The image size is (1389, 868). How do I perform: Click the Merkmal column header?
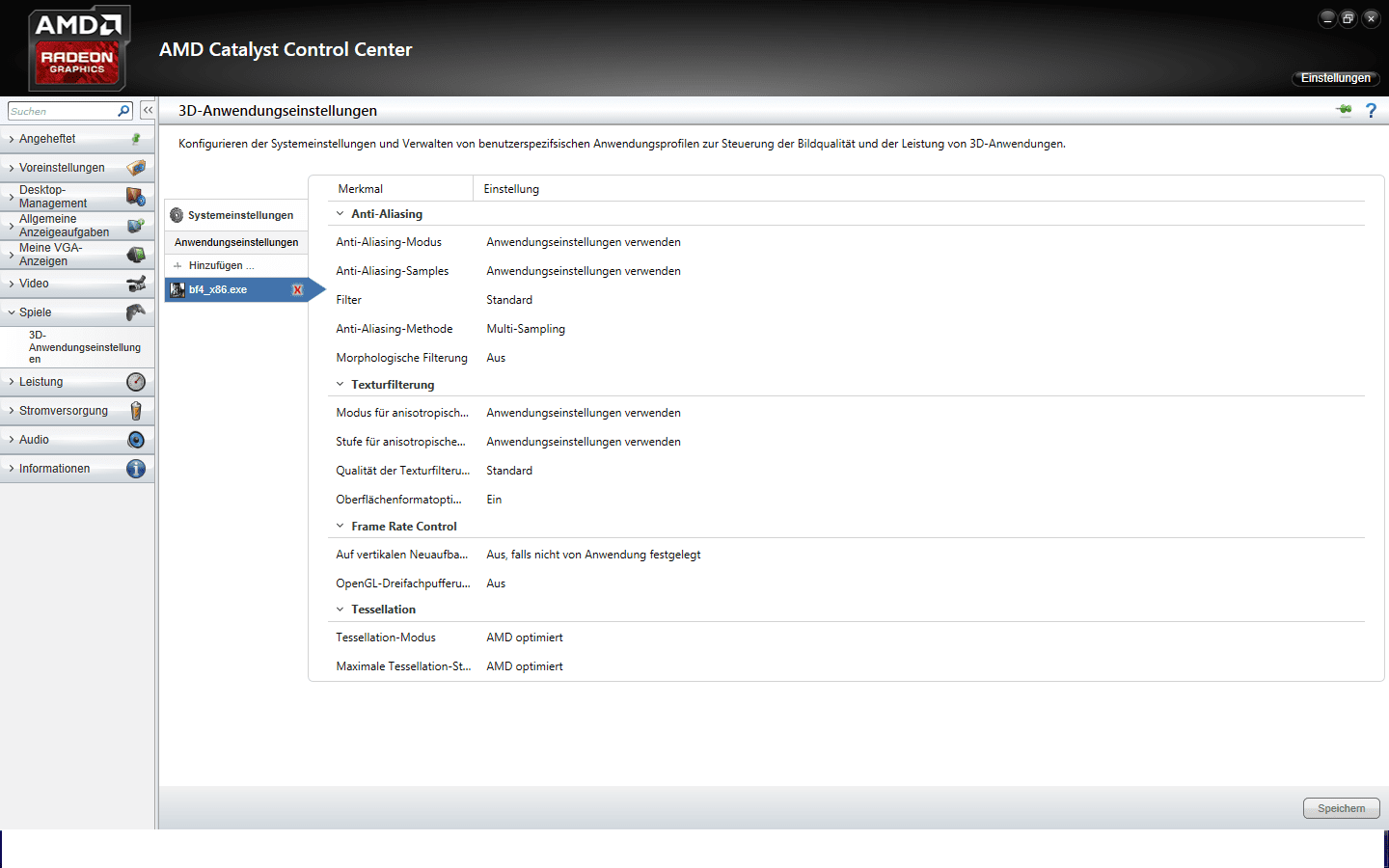tap(361, 189)
